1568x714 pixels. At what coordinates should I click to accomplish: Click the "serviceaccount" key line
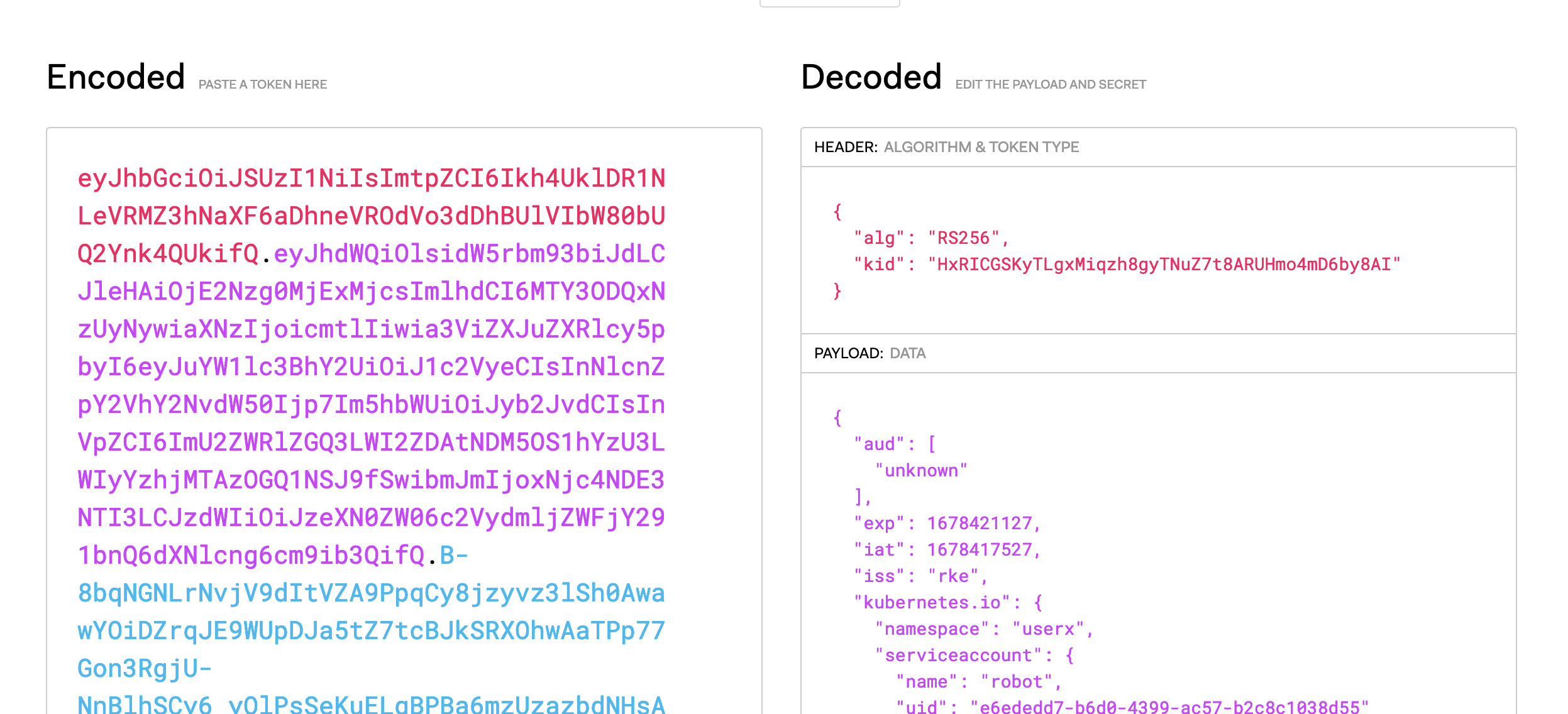tap(975, 656)
